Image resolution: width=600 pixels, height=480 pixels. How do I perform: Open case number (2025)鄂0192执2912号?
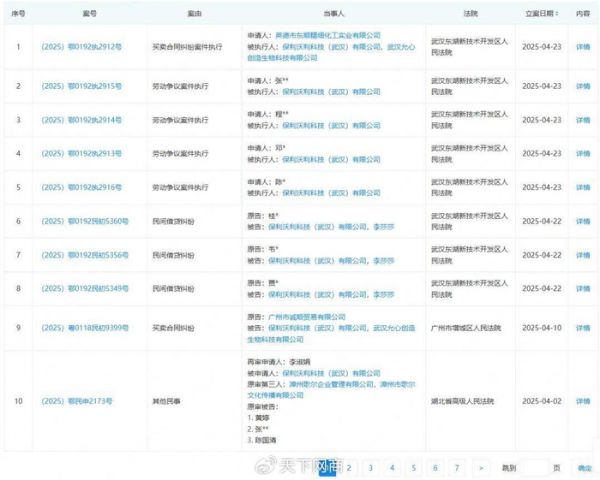(x=81, y=46)
